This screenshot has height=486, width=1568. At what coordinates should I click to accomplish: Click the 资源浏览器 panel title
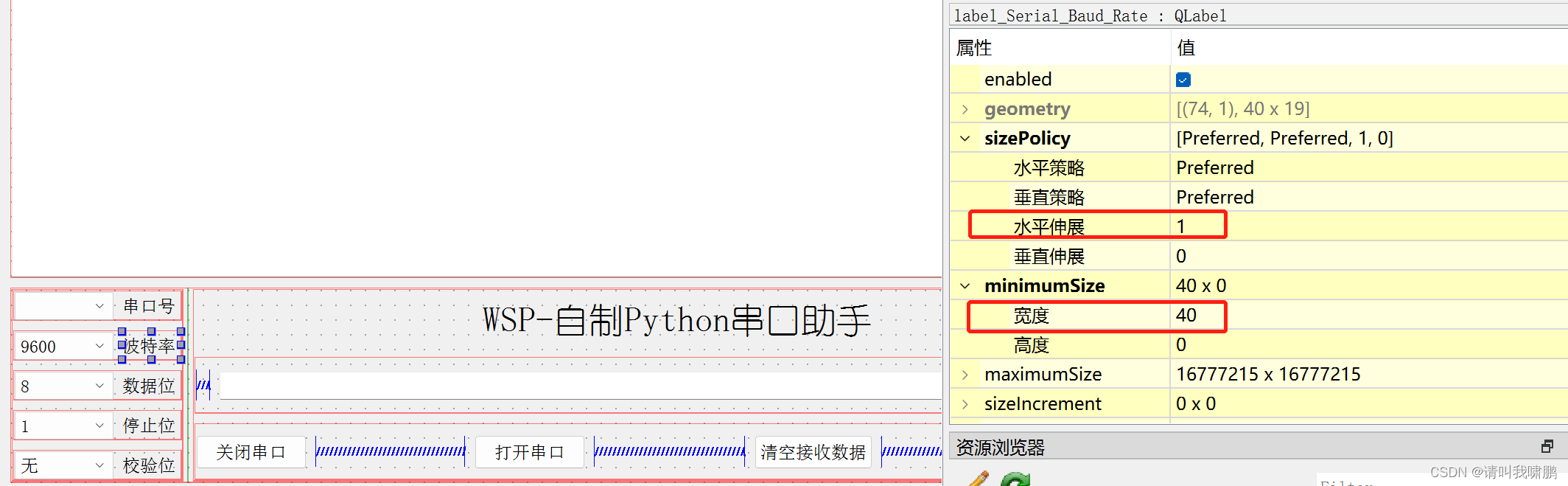1000,447
